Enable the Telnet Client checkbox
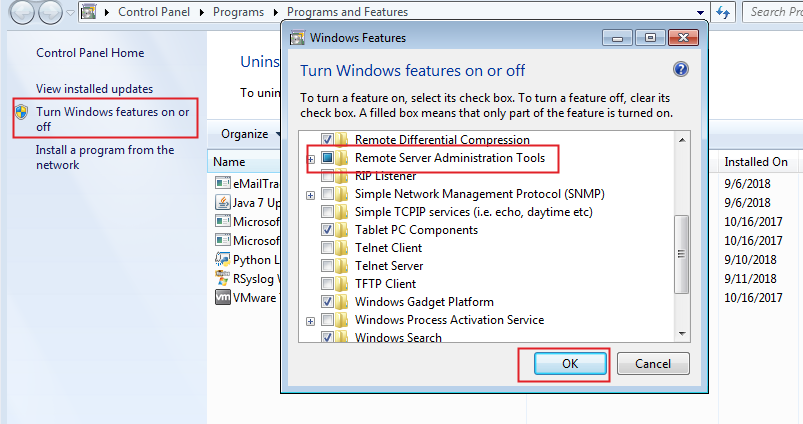The height and width of the screenshot is (424, 803). point(327,248)
